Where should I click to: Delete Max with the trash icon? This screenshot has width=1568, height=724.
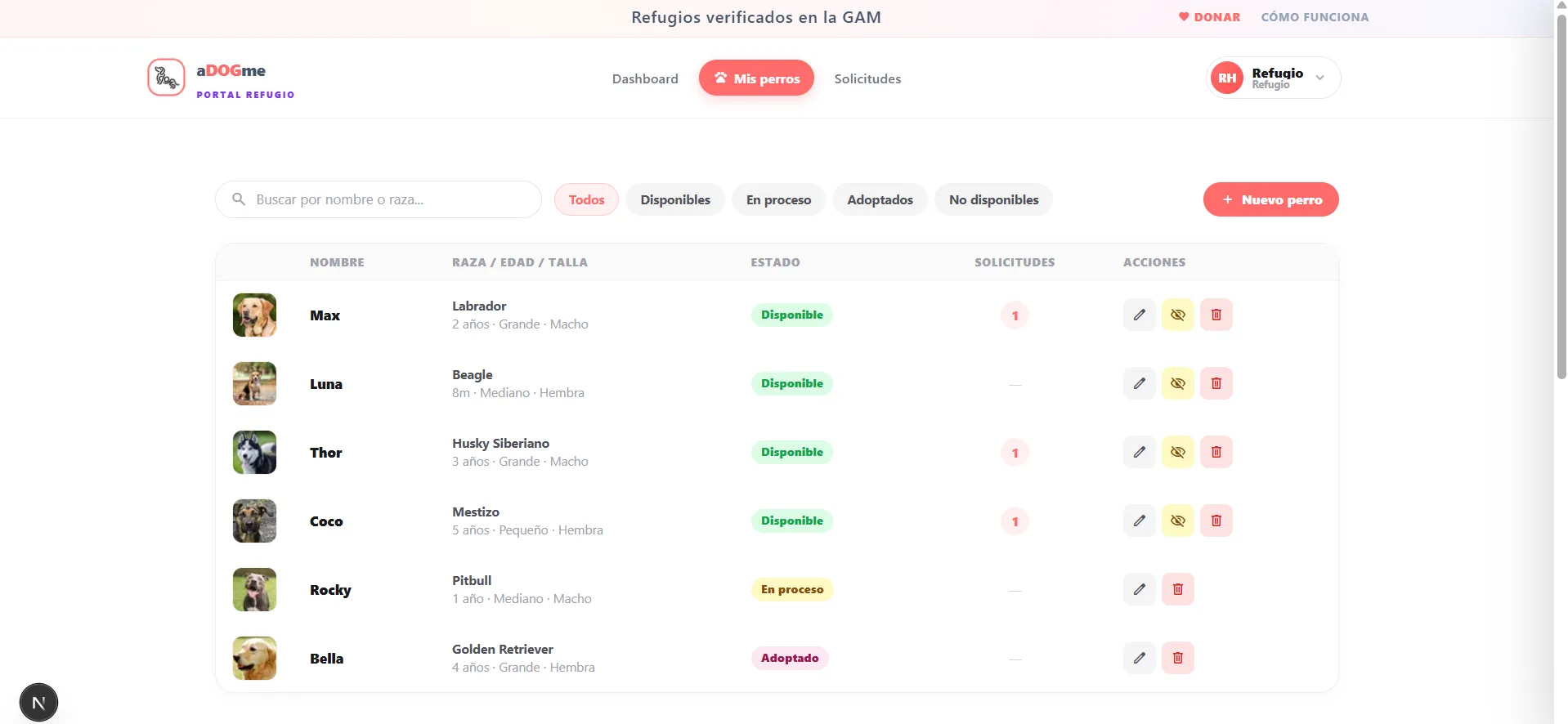pyautogui.click(x=1216, y=315)
